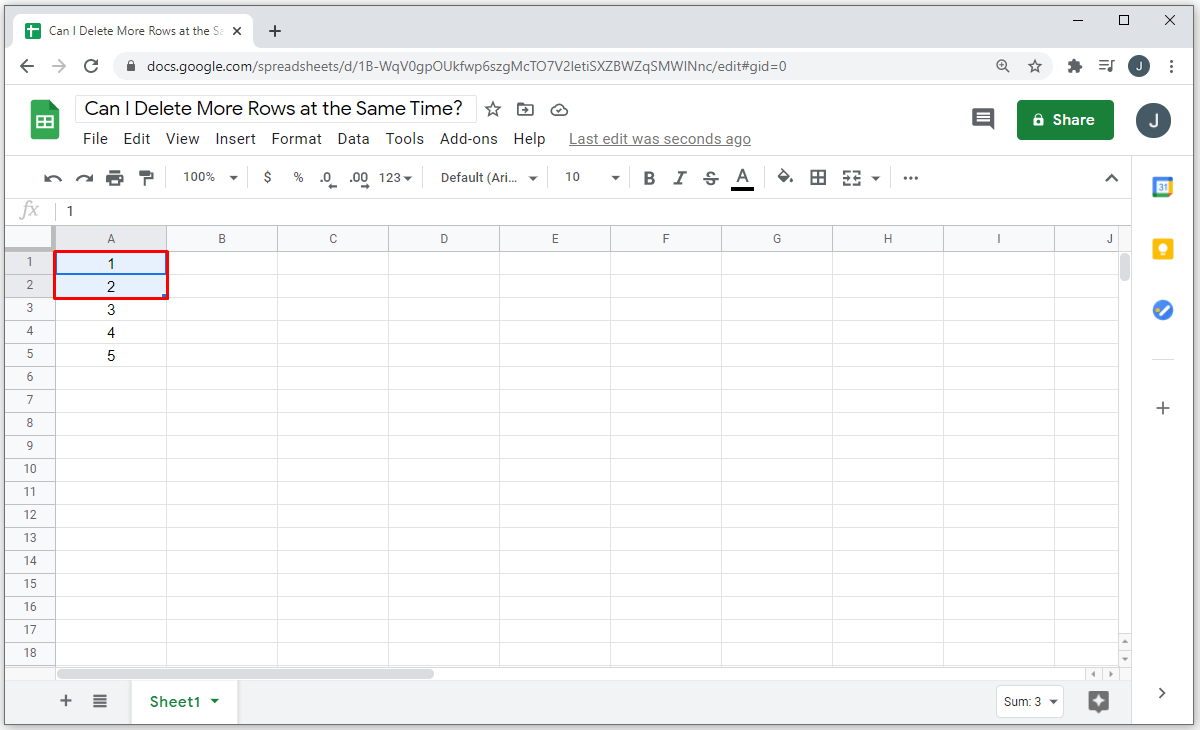Click the Undo arrow icon

53,178
